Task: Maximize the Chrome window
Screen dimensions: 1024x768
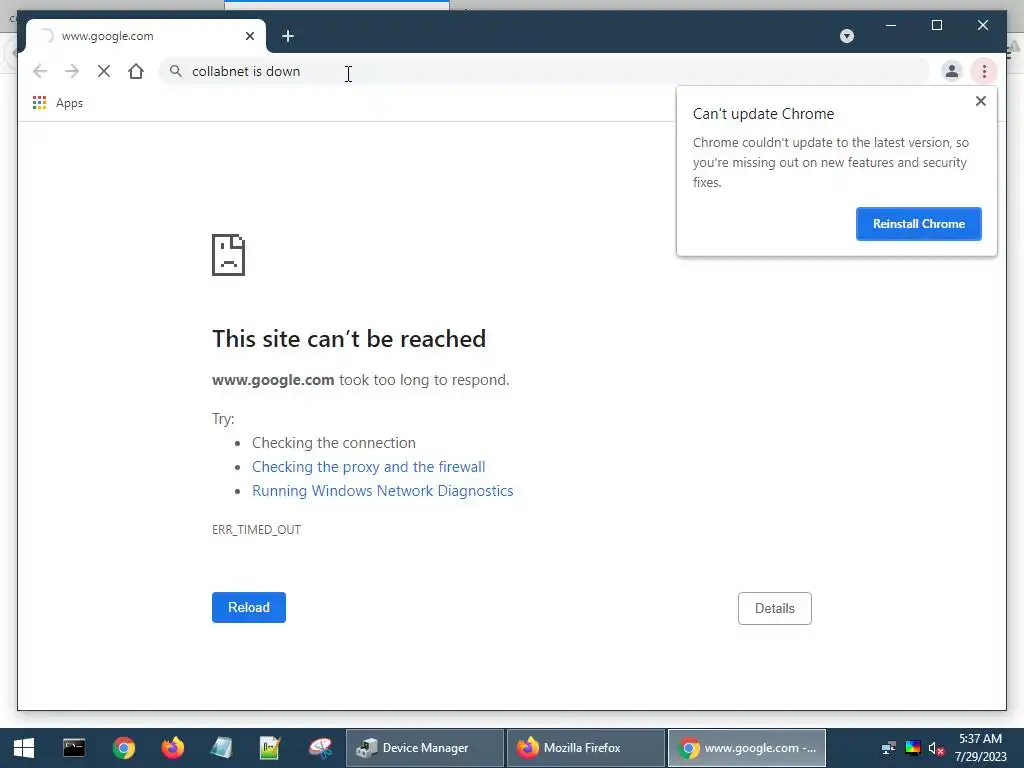Action: 936,25
